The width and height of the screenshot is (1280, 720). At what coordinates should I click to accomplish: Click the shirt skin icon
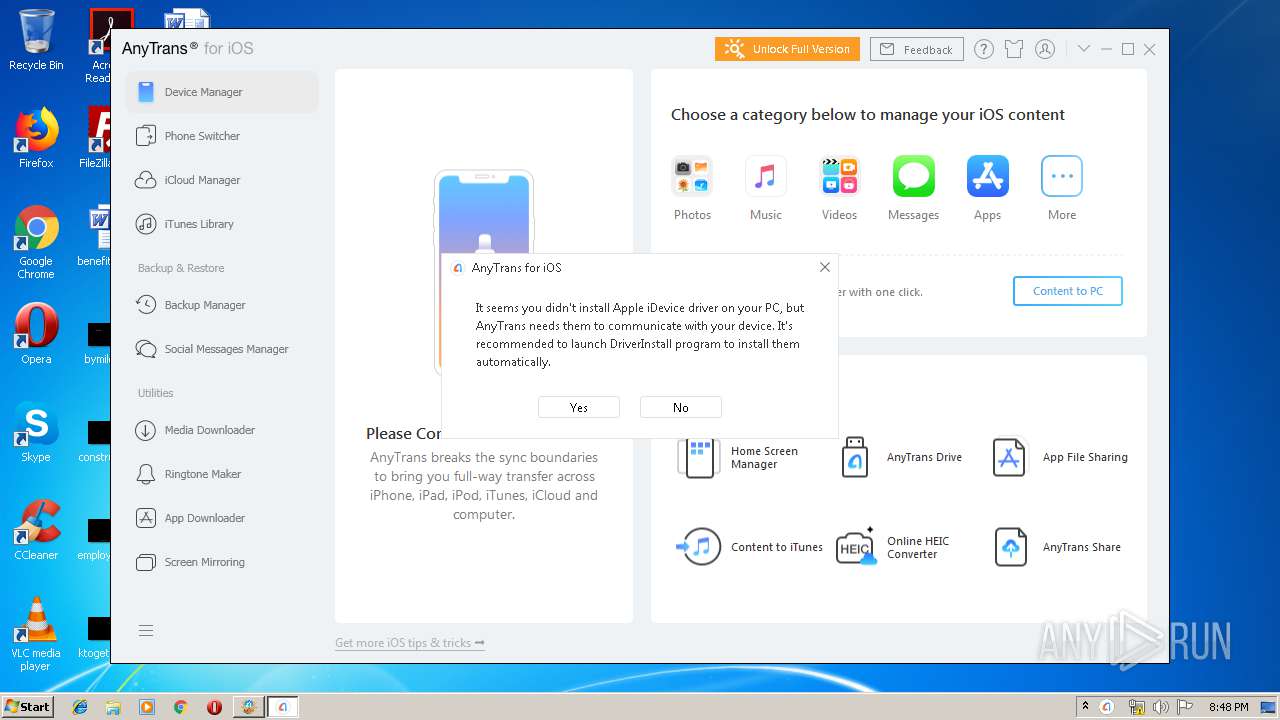point(1014,49)
